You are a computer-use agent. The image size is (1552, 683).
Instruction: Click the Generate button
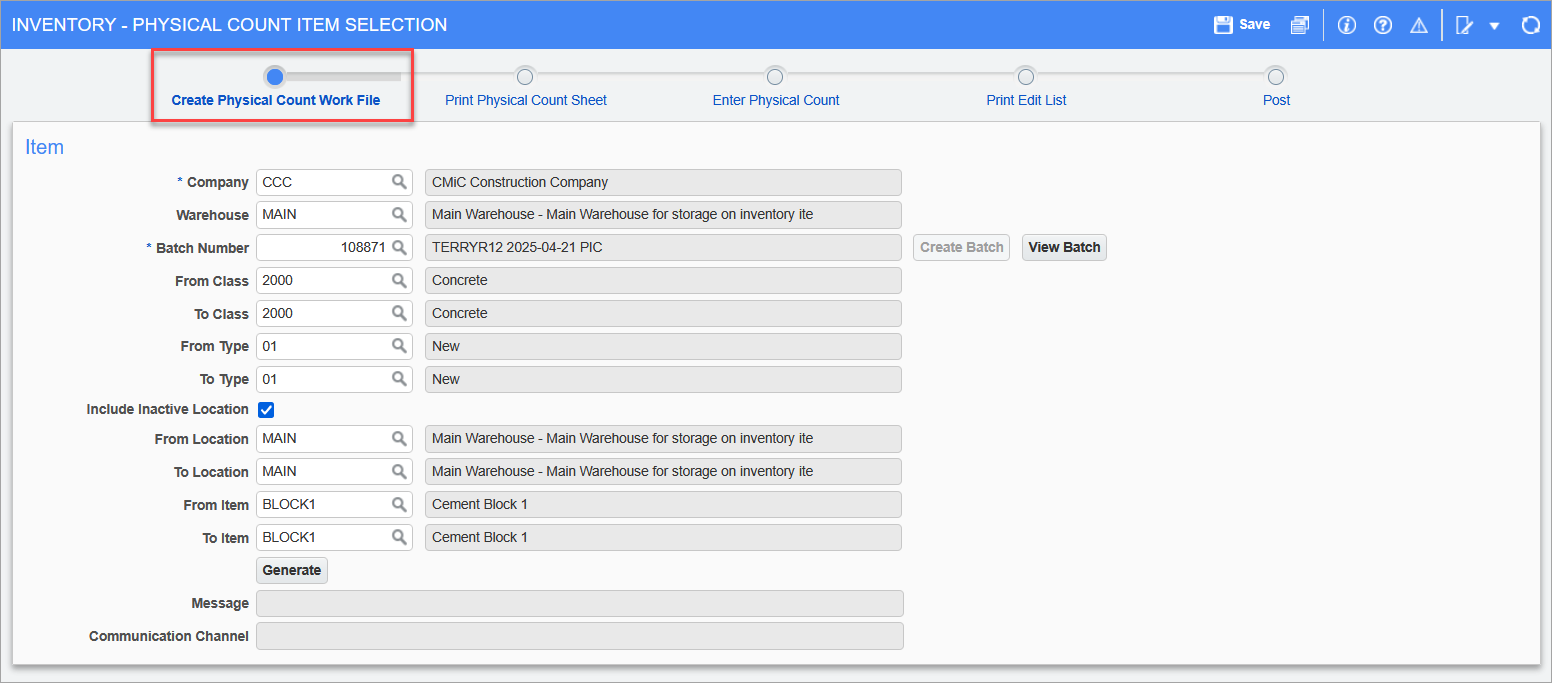pyautogui.click(x=292, y=570)
